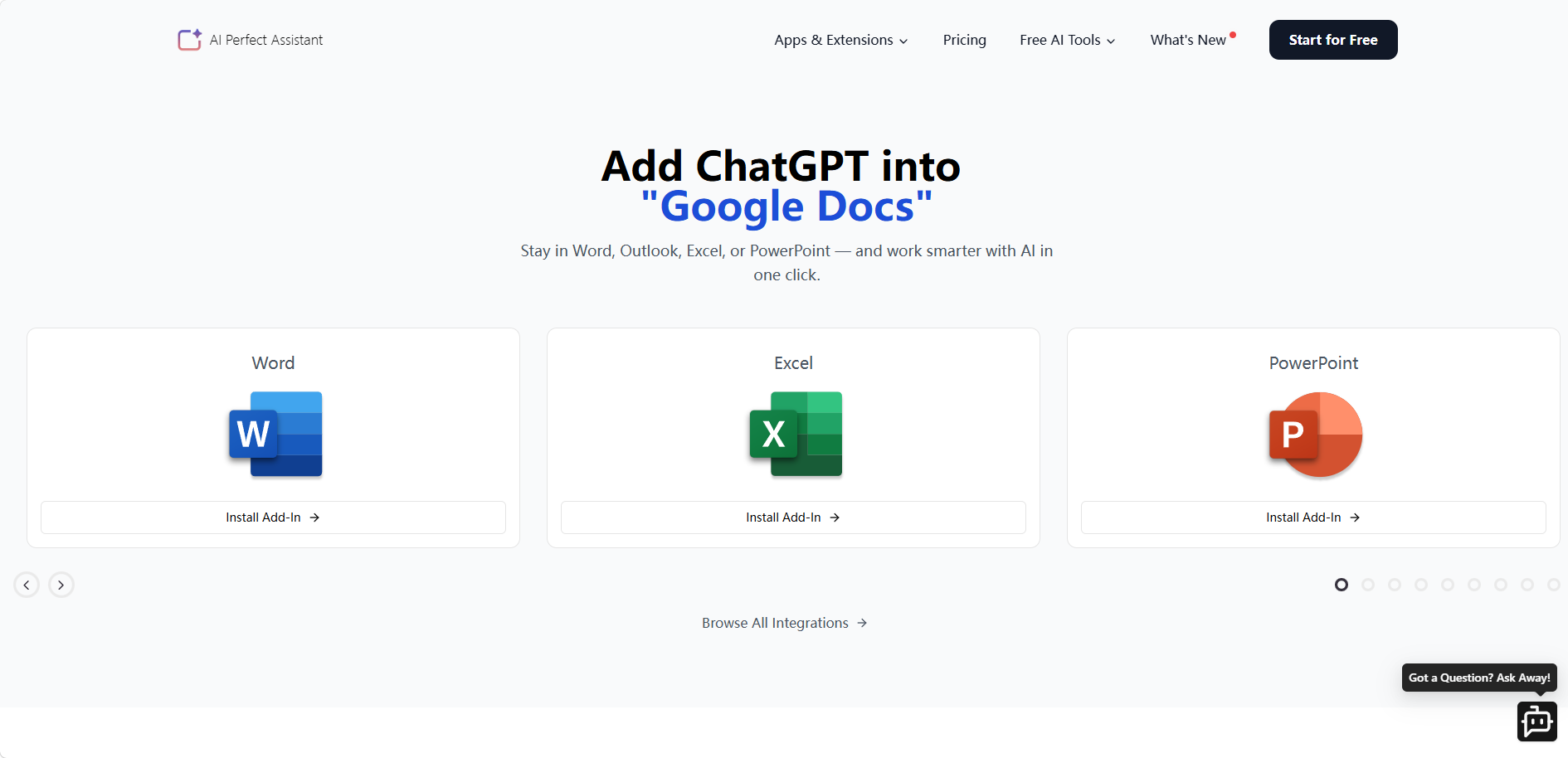Select the first carousel pagination dot
This screenshot has height=758, width=1568.
click(x=1342, y=585)
